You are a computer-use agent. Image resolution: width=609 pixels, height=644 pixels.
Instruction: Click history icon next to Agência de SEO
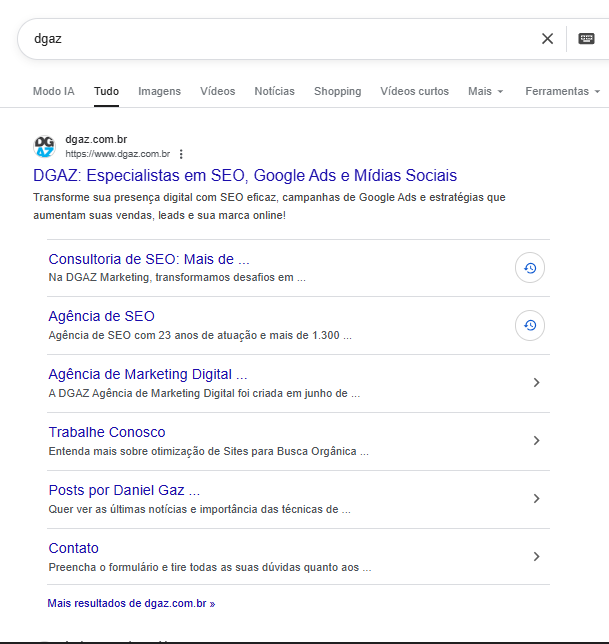(x=530, y=325)
